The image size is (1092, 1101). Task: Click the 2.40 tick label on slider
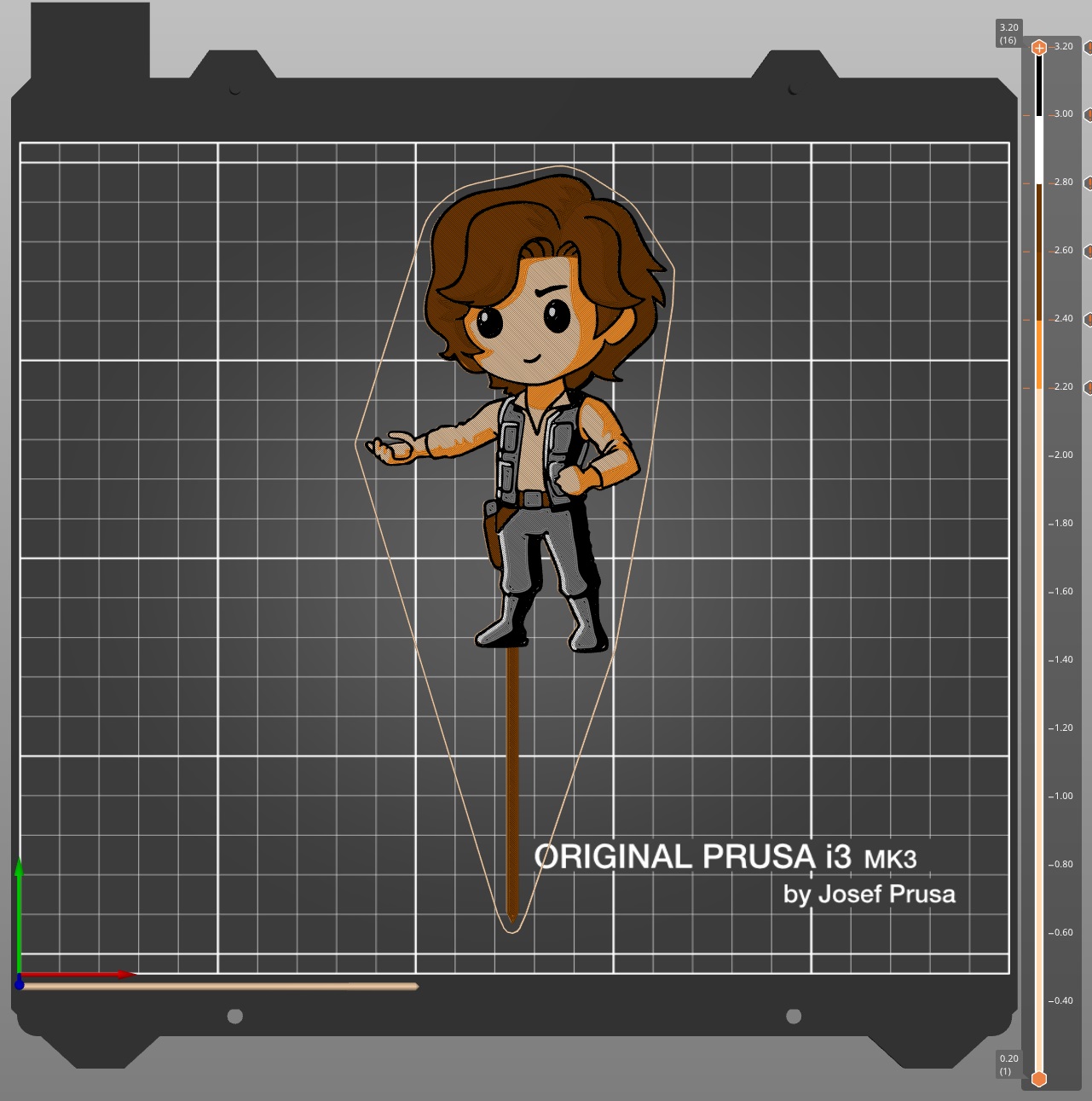[1063, 319]
